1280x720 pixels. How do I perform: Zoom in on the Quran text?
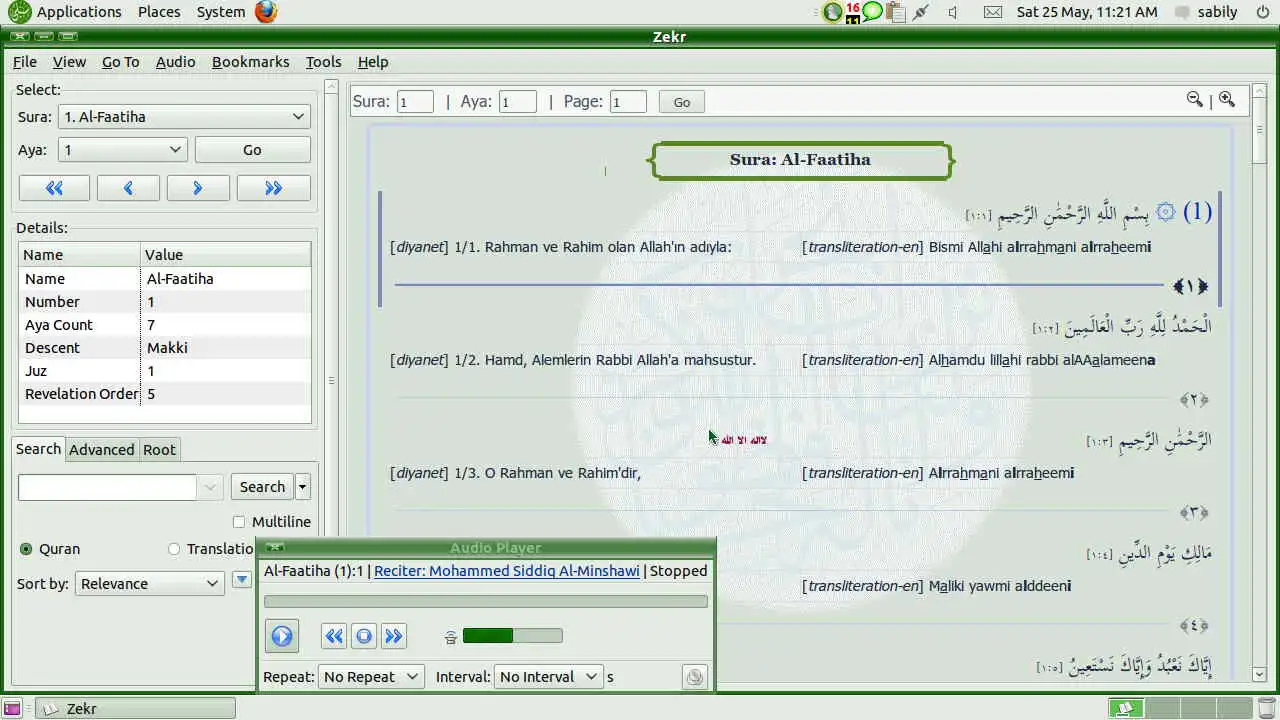[x=1227, y=100]
